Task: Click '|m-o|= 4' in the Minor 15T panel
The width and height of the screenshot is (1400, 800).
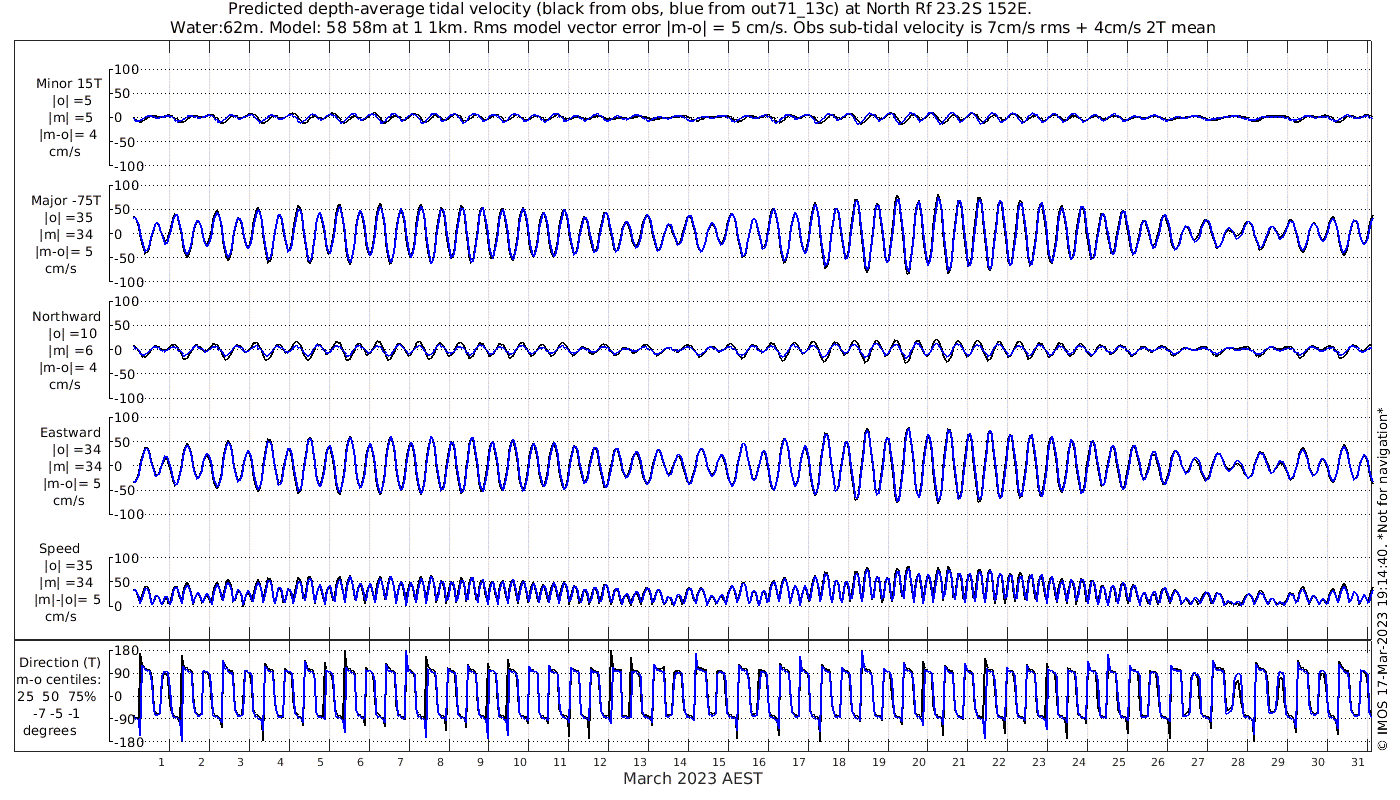Action: (x=67, y=135)
